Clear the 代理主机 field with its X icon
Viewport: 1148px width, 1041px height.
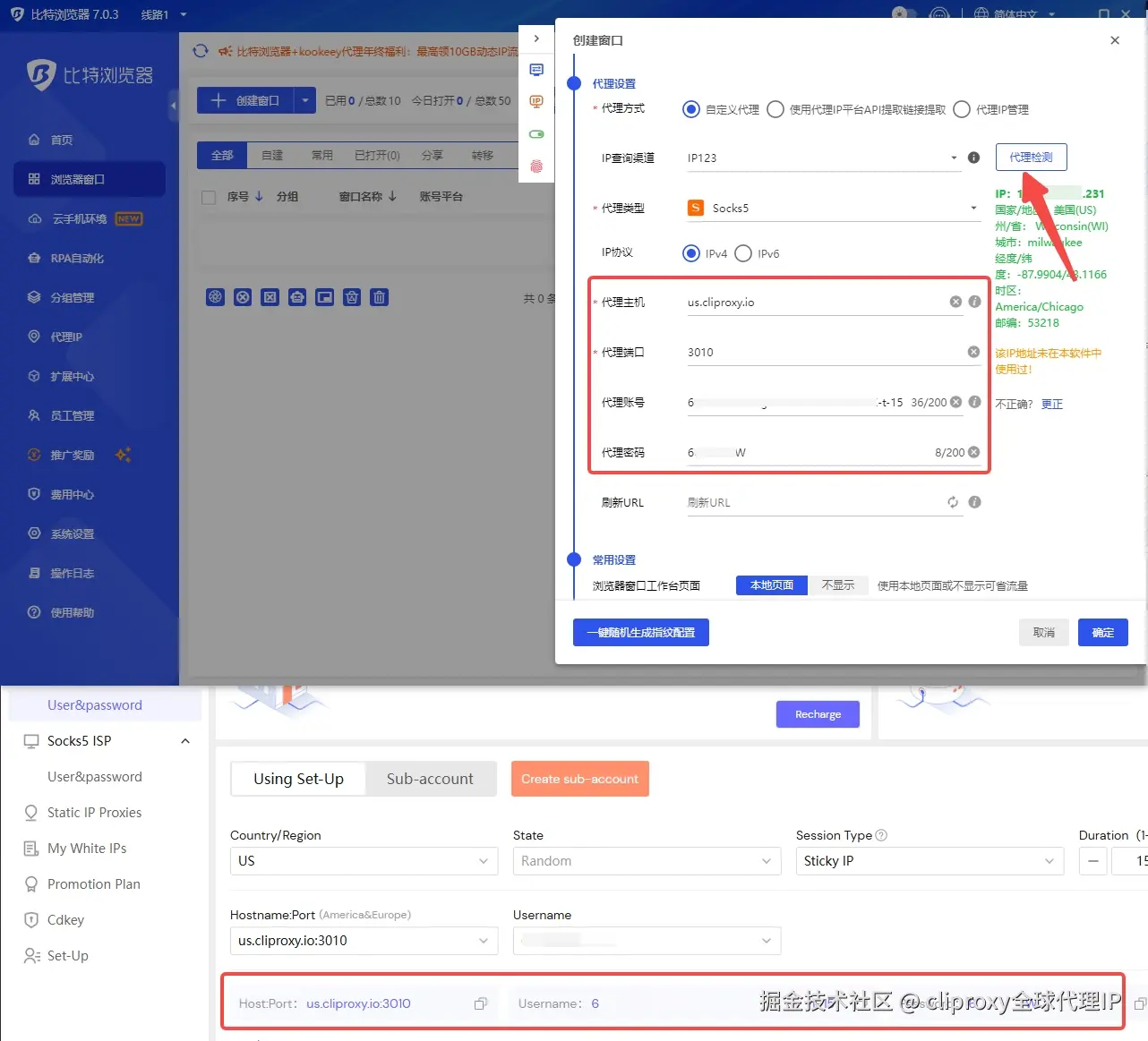[x=955, y=302]
